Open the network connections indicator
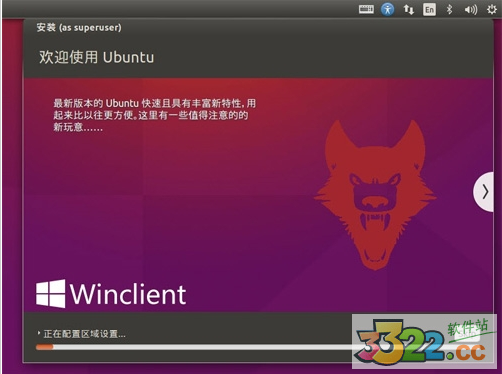 click(x=409, y=10)
